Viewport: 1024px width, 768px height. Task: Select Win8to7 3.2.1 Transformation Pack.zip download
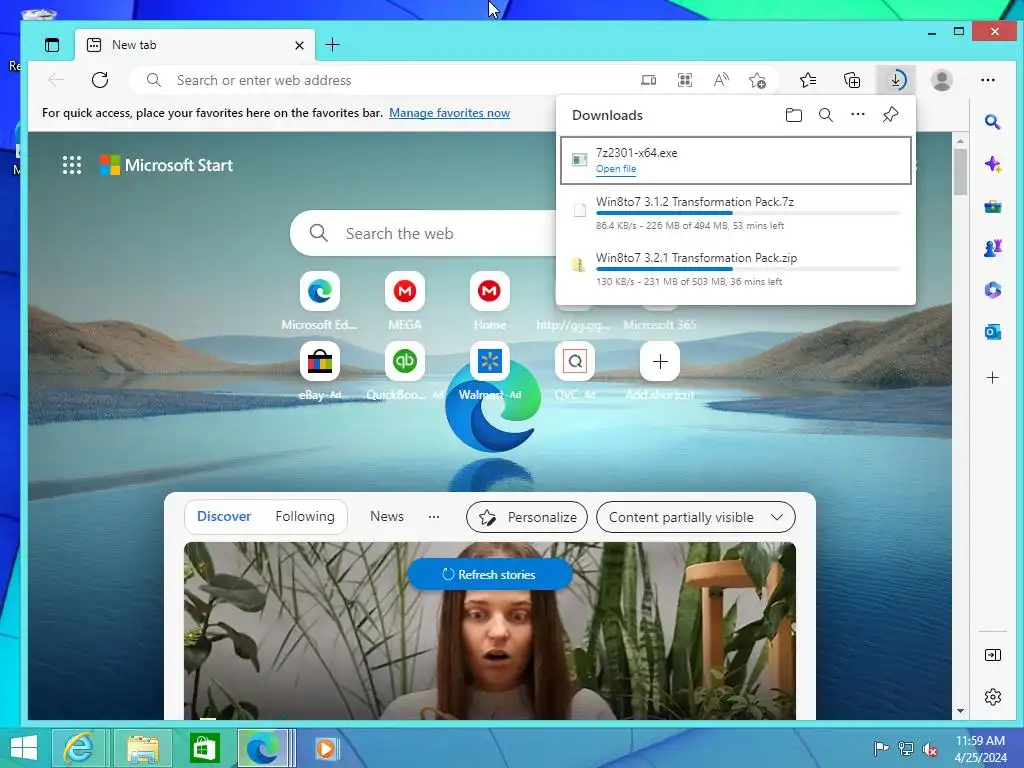736,269
